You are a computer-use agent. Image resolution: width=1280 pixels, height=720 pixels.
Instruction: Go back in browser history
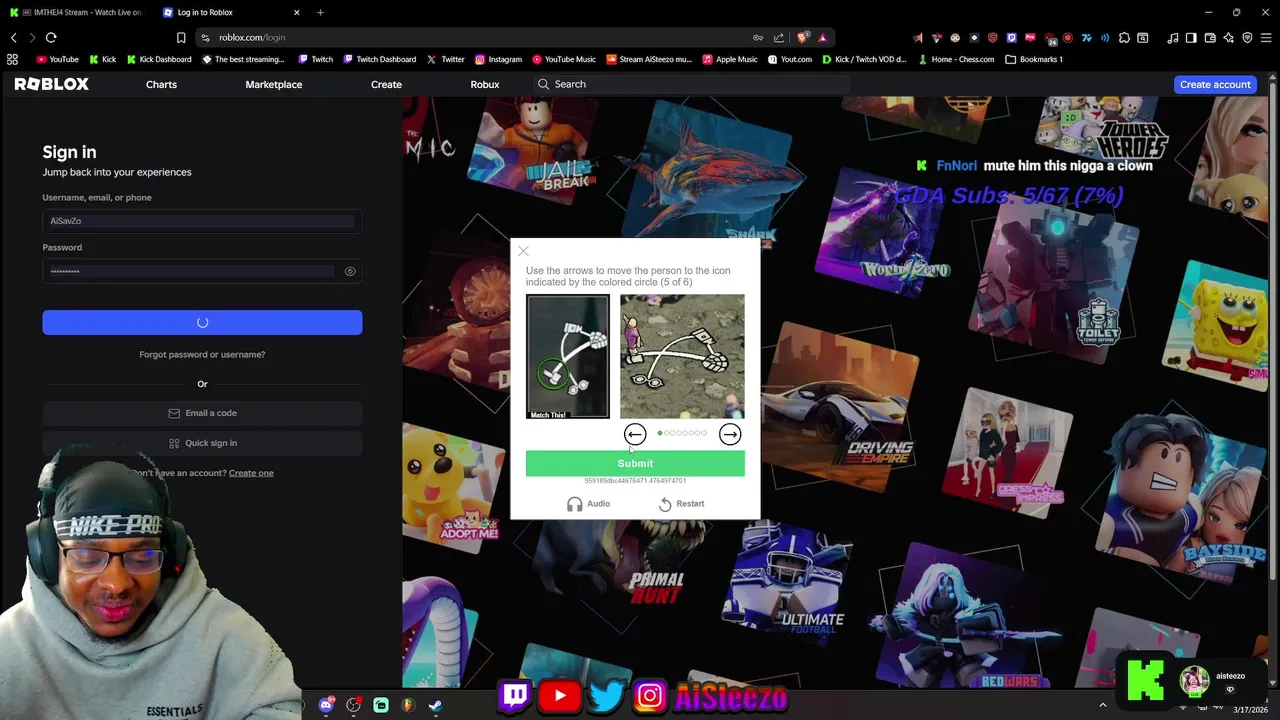pyautogui.click(x=13, y=37)
